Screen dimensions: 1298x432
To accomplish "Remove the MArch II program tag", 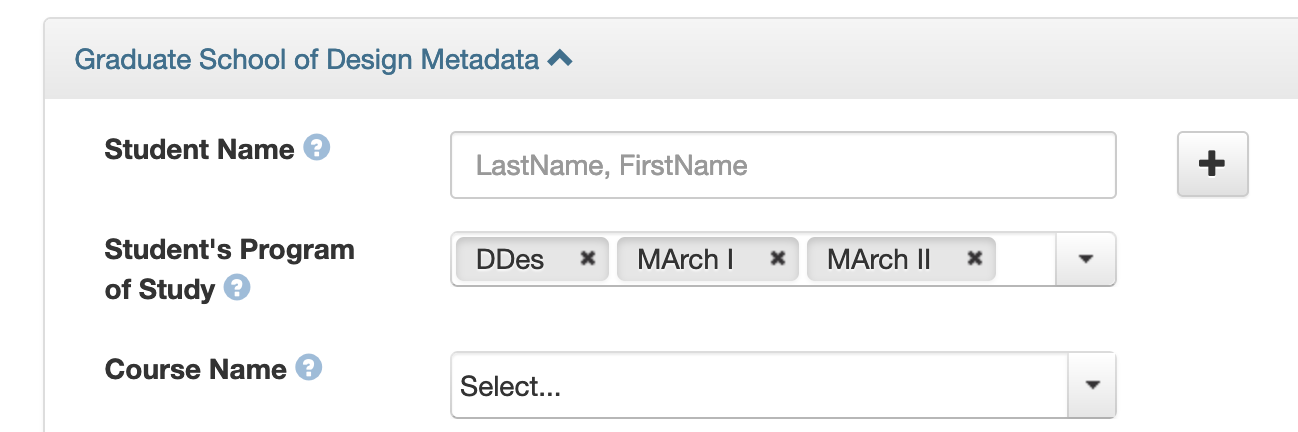I will (975, 259).
